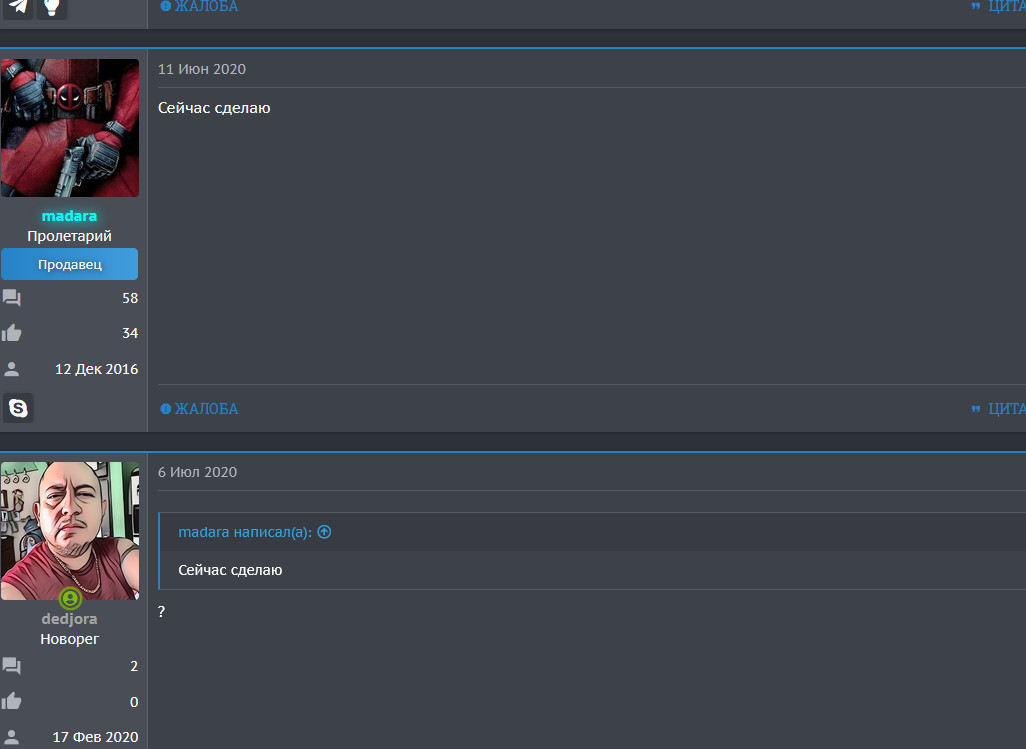Click the registration date person icon for madara

pyautogui.click(x=12, y=369)
